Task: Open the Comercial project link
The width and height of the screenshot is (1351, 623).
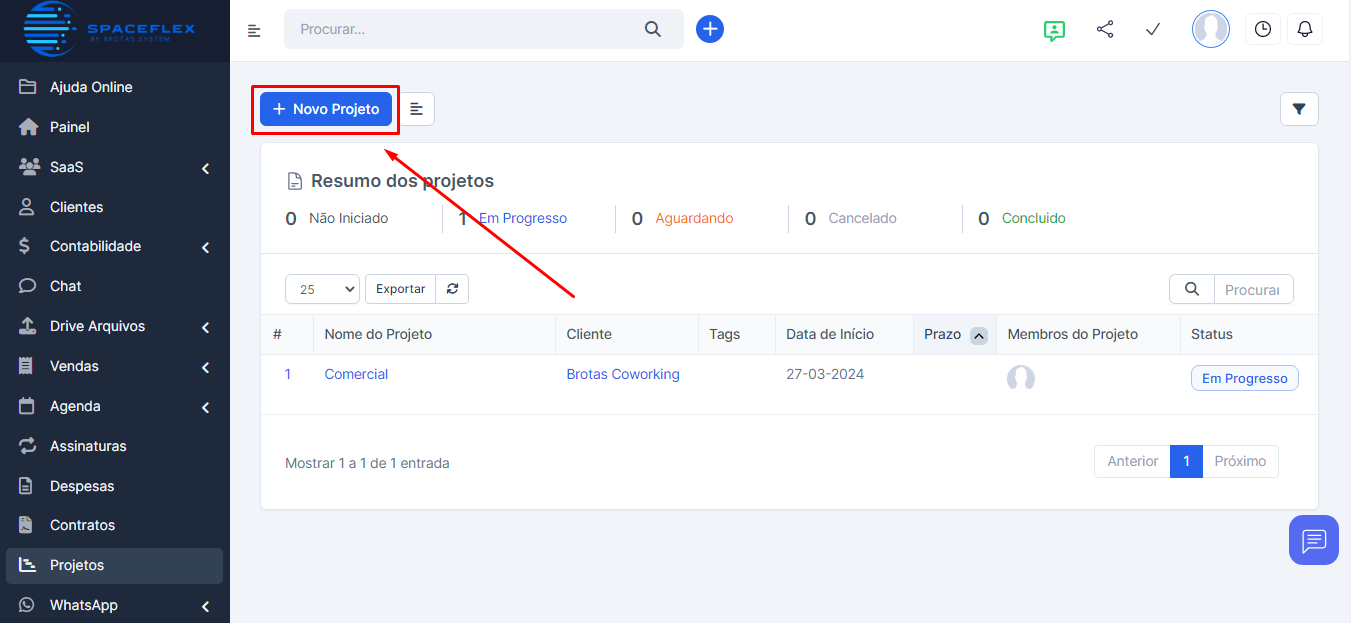Action: [x=356, y=374]
